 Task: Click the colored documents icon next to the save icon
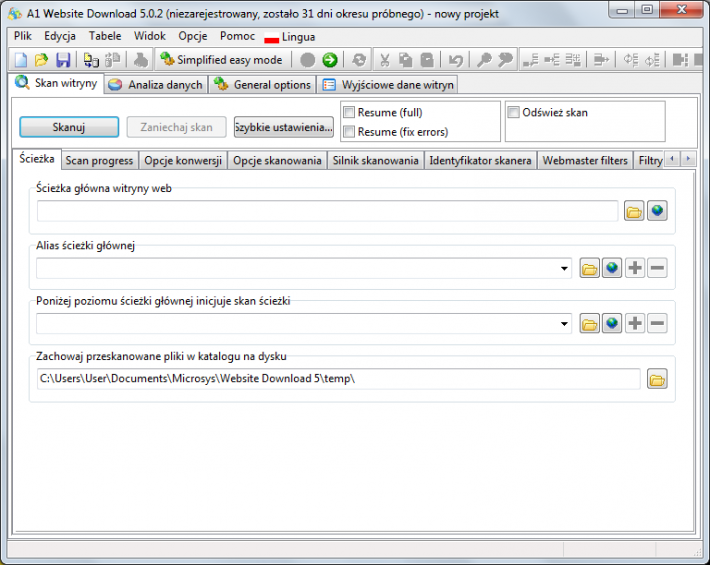tap(91, 60)
